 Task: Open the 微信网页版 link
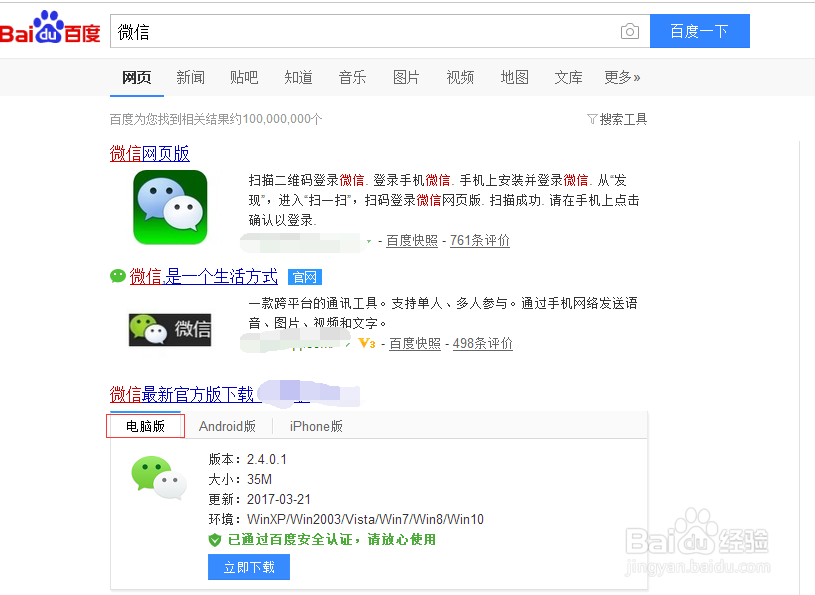[150, 154]
